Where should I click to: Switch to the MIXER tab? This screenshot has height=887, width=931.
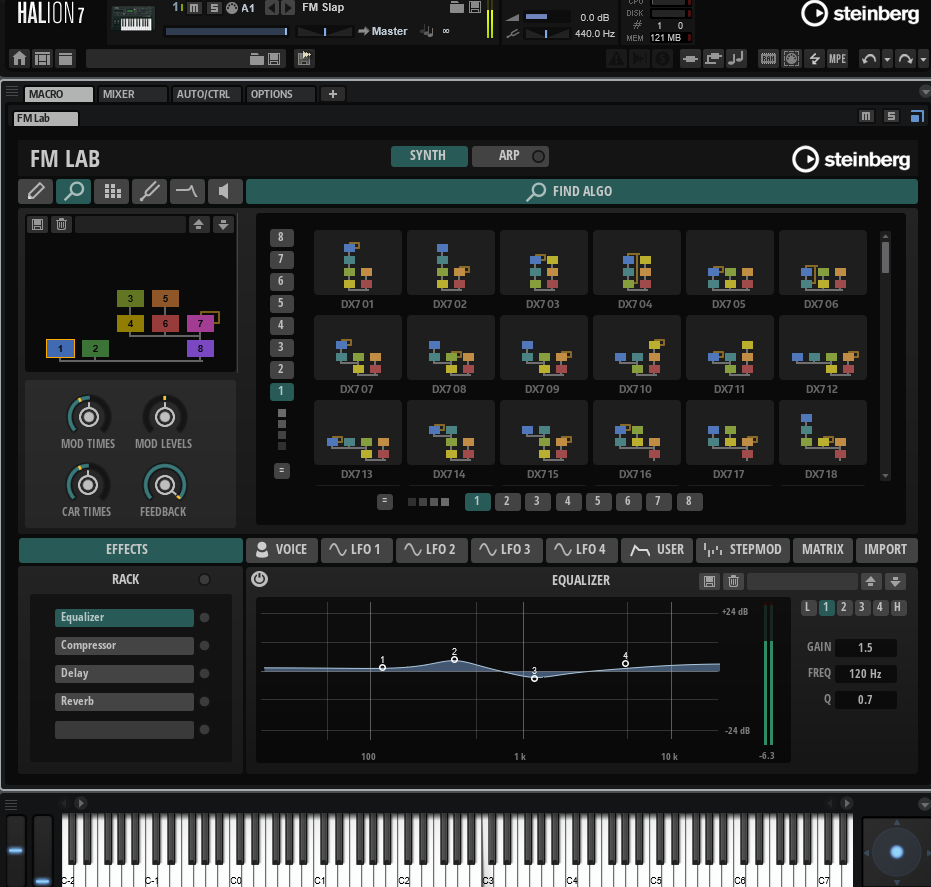pos(132,94)
